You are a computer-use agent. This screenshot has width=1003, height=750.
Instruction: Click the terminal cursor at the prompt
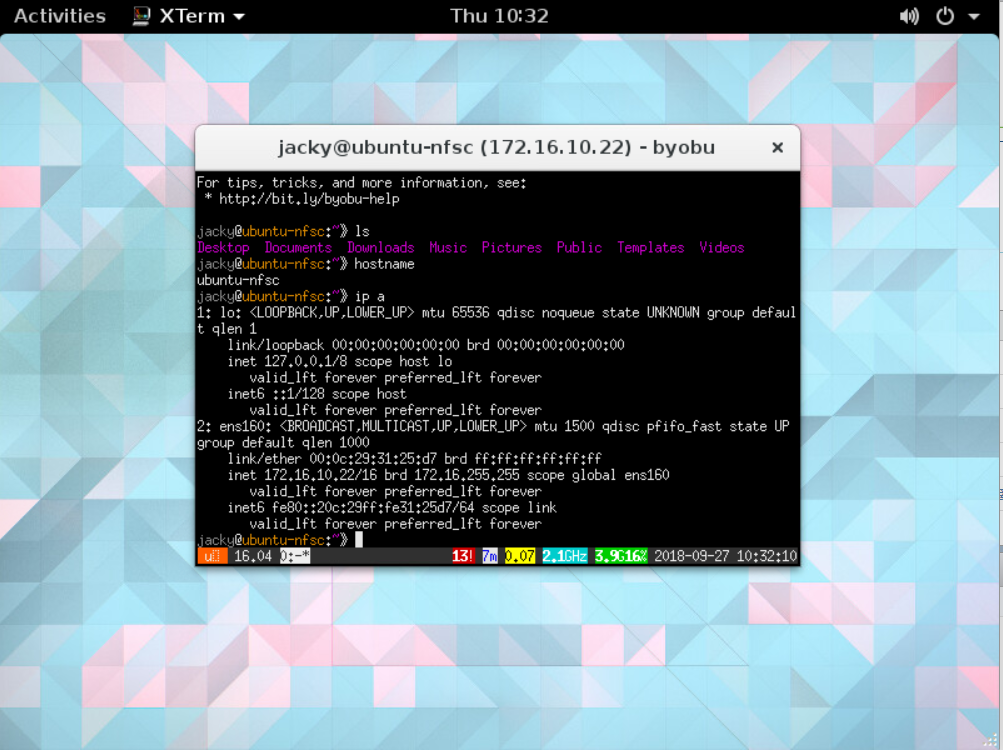[x=359, y=540]
